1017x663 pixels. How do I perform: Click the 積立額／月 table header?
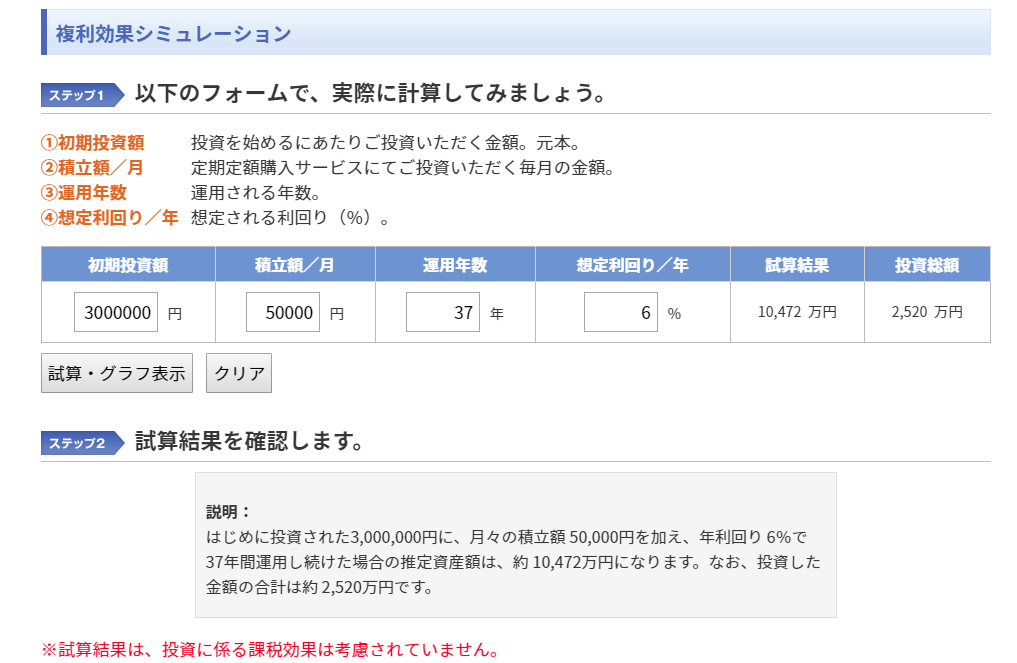pos(295,265)
